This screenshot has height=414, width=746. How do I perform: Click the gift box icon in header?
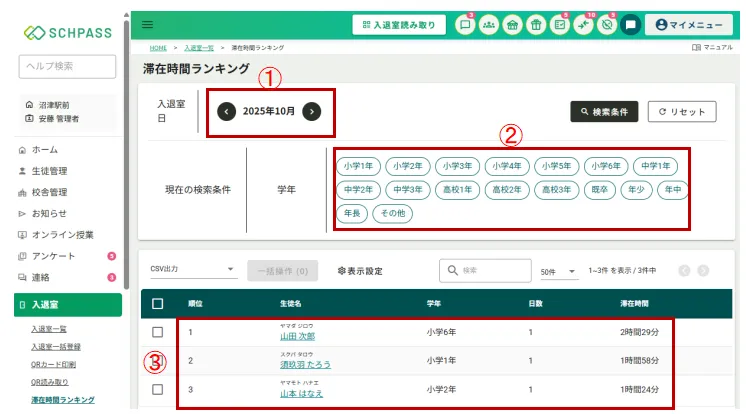point(536,25)
